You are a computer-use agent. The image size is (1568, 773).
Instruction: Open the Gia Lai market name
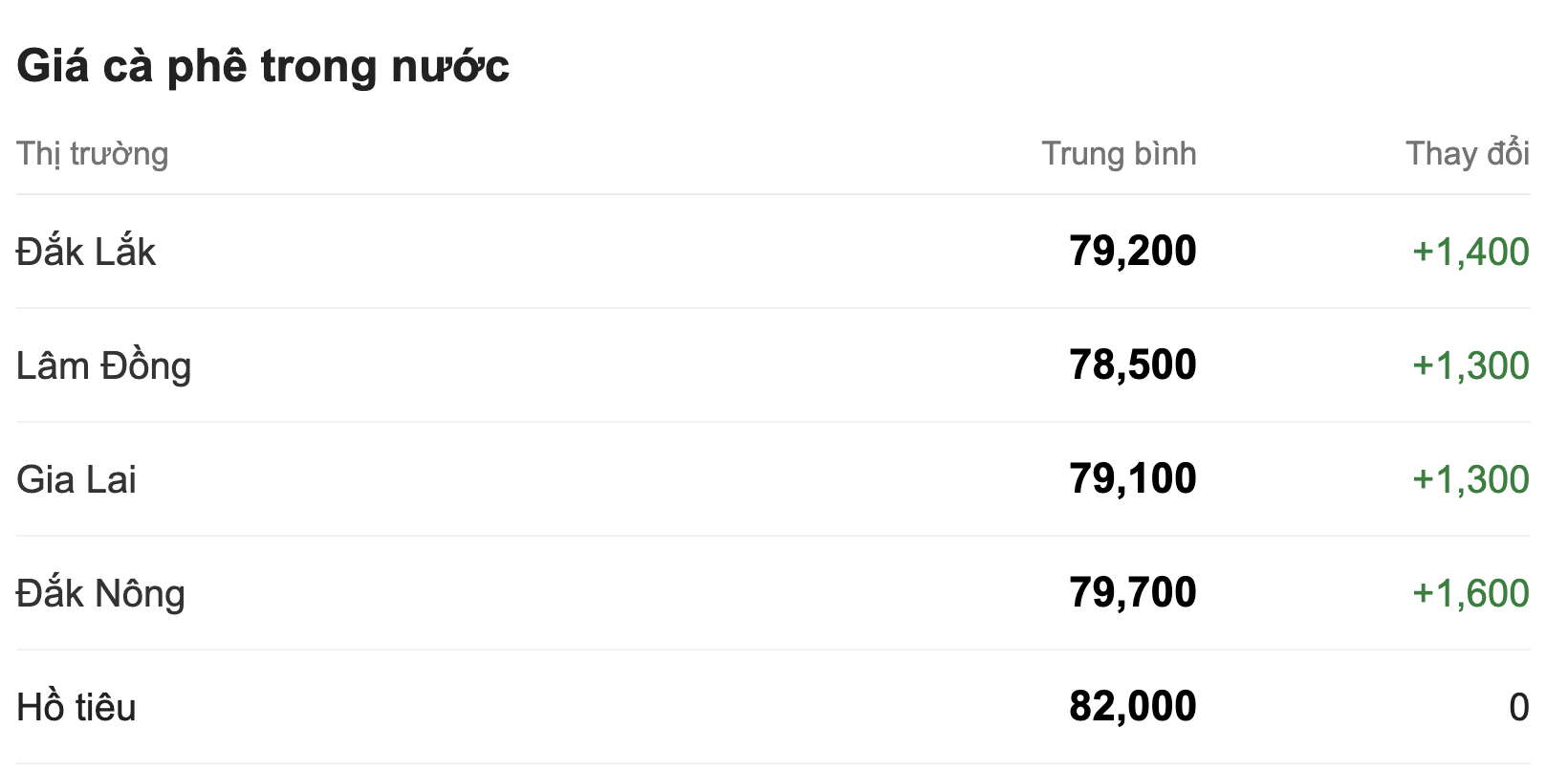tap(76, 479)
